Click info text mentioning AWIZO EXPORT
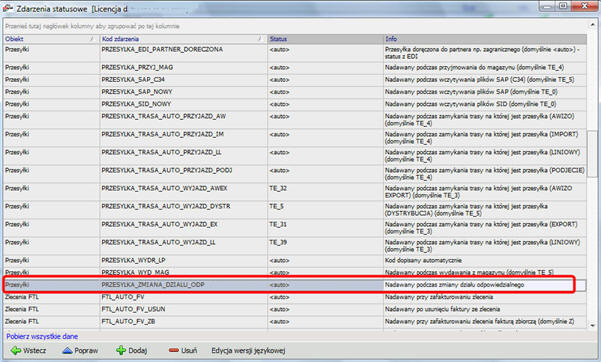This screenshot has height=362, width=601. [x=478, y=192]
